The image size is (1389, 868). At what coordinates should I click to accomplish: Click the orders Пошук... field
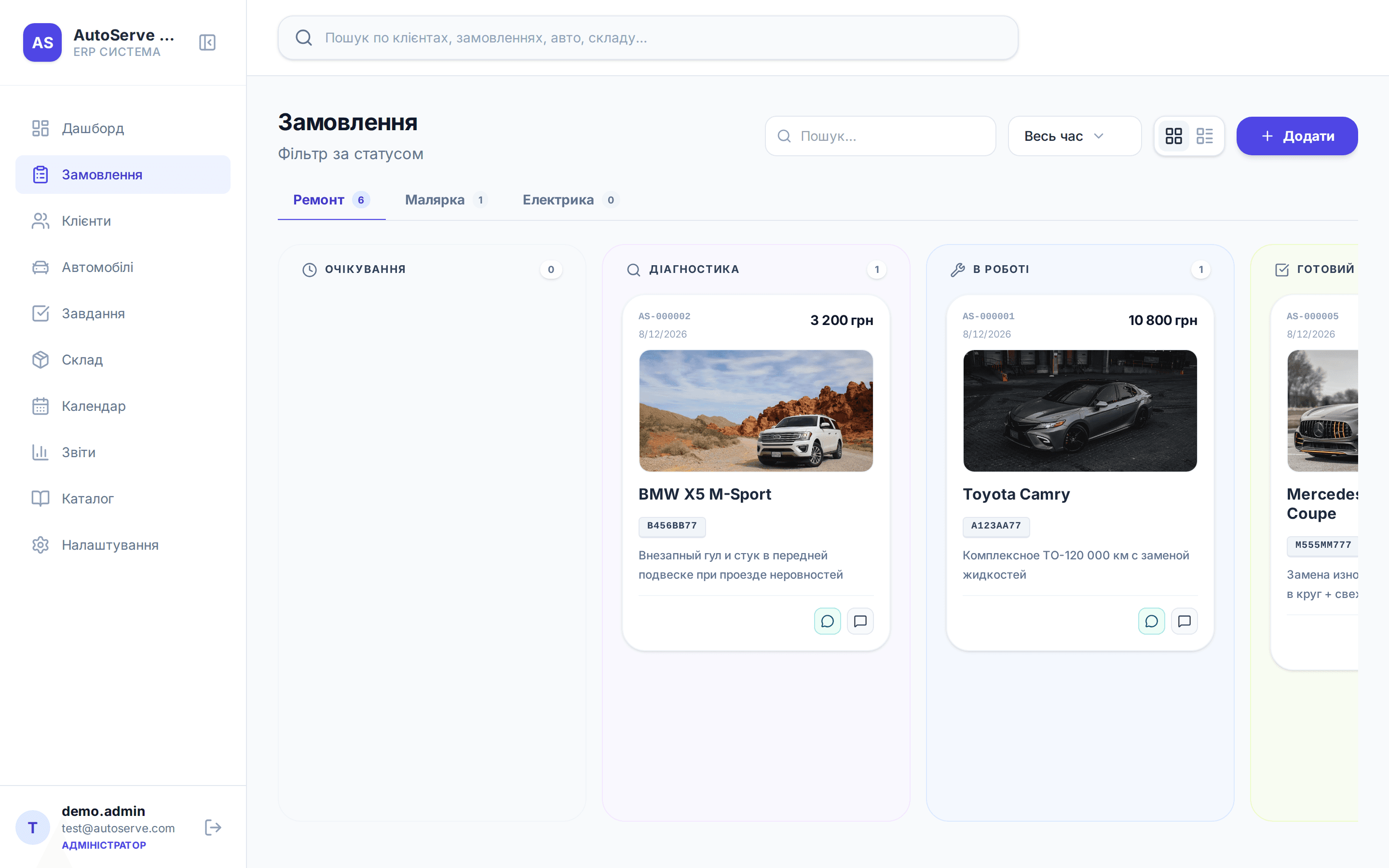(x=880, y=136)
